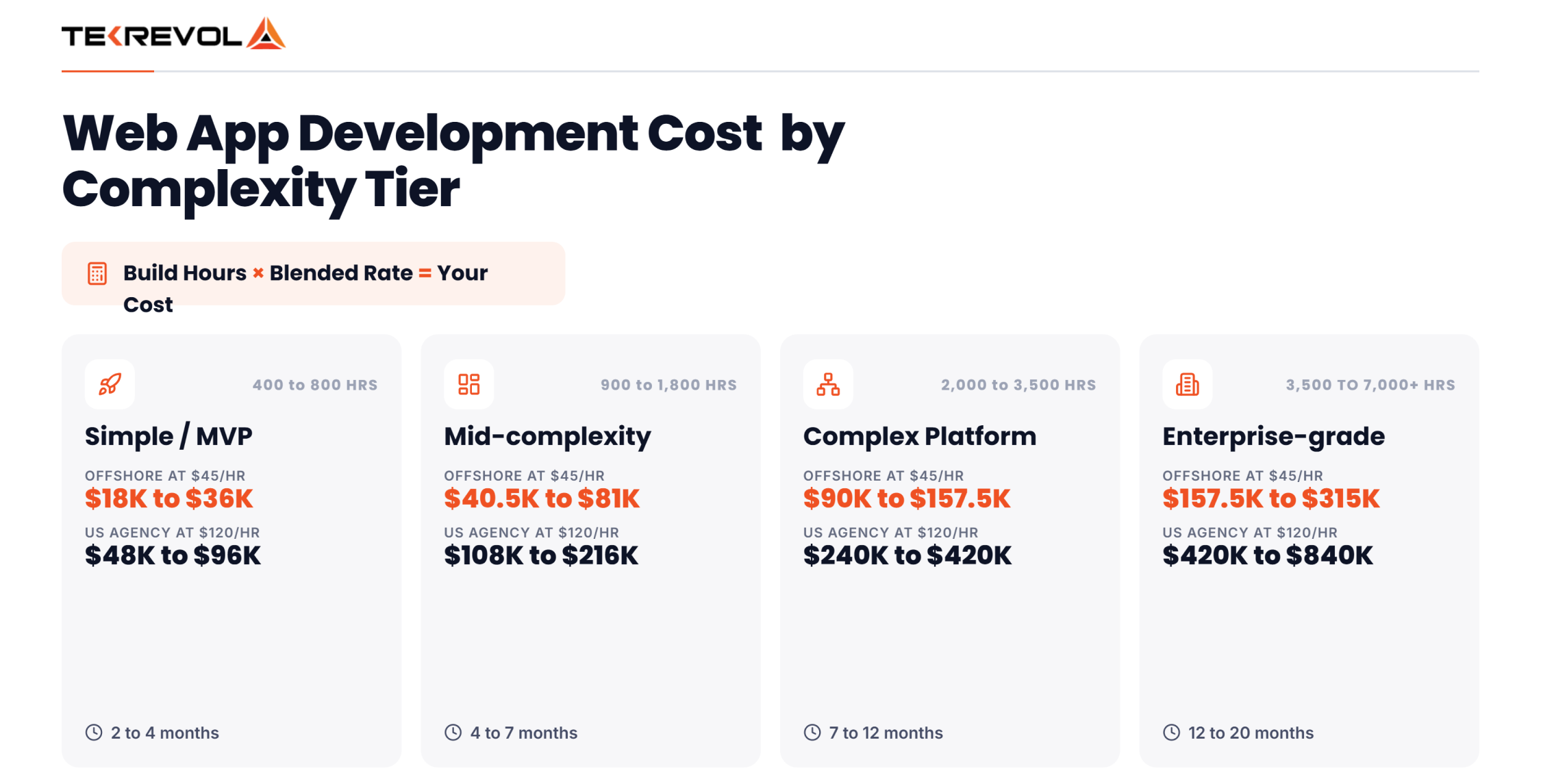This screenshot has width=1541, height=784.
Task: Click the orange multiplication sign in formula
Action: [258, 273]
